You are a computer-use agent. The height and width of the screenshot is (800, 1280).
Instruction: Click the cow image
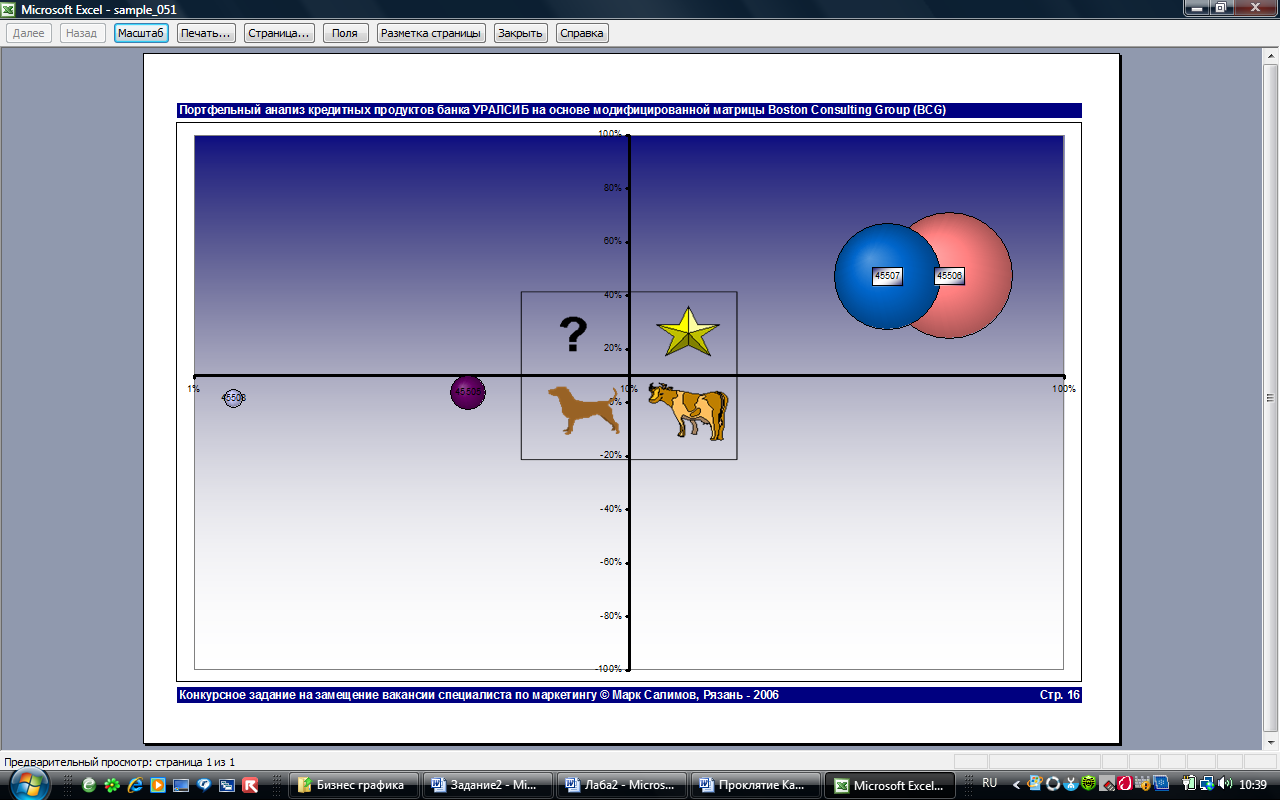[x=688, y=410]
